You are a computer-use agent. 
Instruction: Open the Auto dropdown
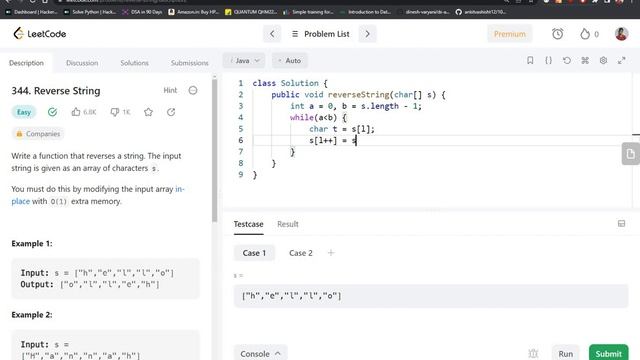coord(289,60)
